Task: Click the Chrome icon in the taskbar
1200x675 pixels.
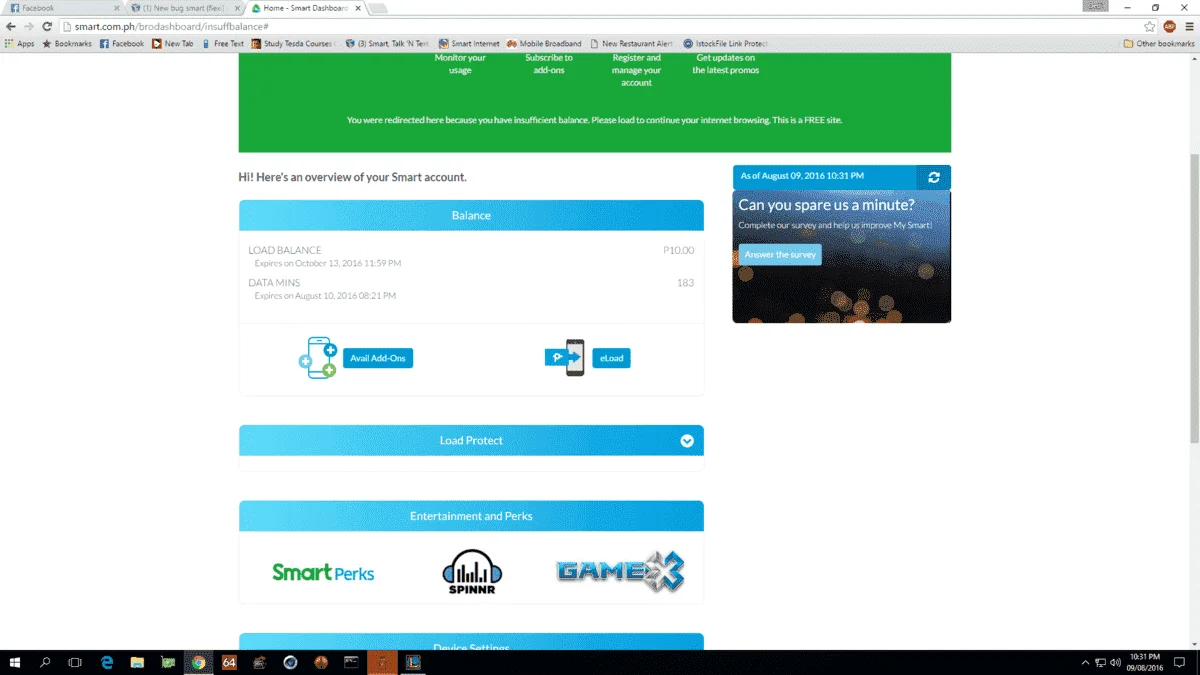Action: click(198, 662)
